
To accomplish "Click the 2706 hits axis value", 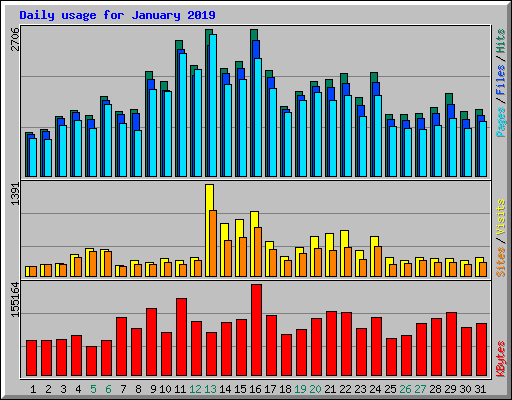I will tap(15, 39).
